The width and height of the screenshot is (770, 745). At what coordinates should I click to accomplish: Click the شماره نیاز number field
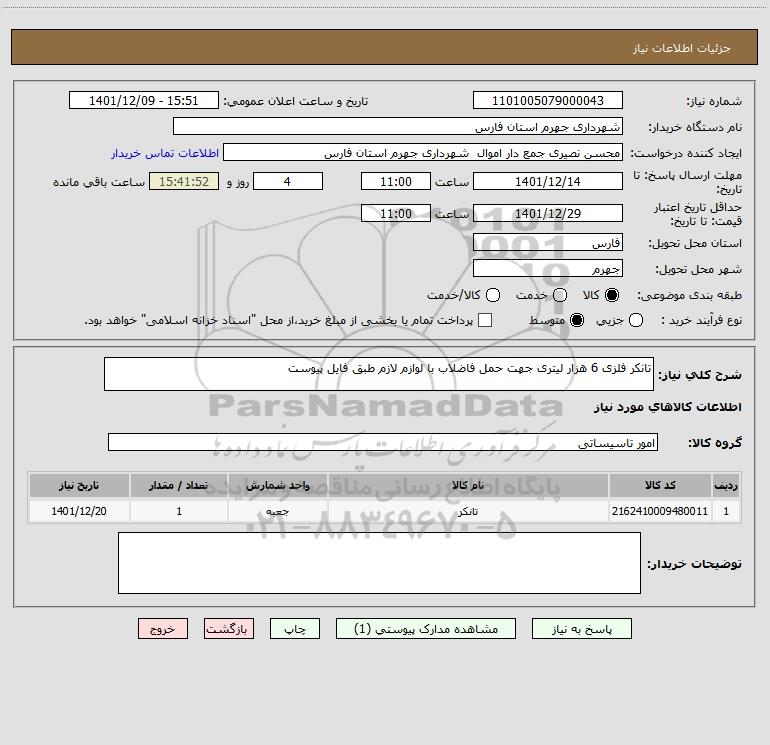tap(548, 100)
